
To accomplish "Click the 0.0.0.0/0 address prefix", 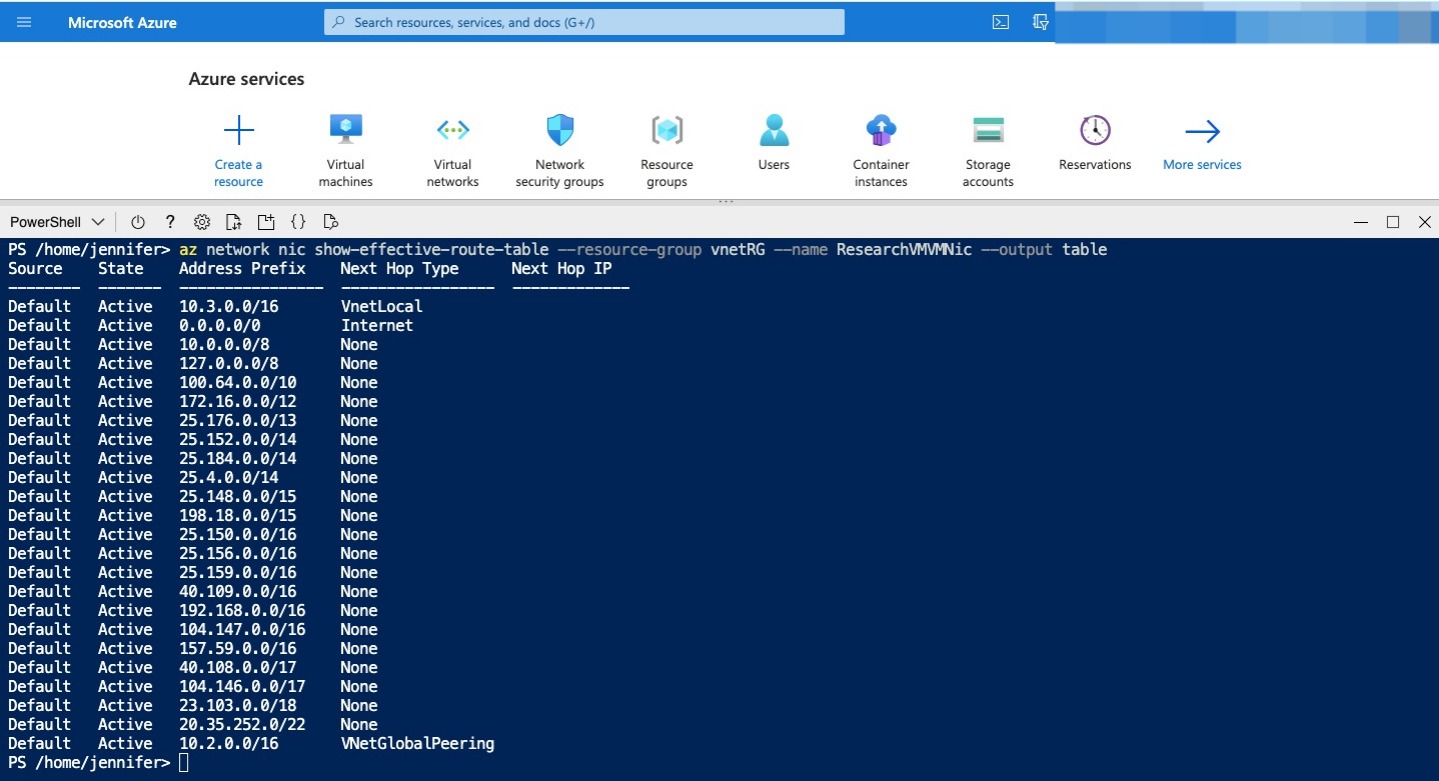I will [220, 325].
